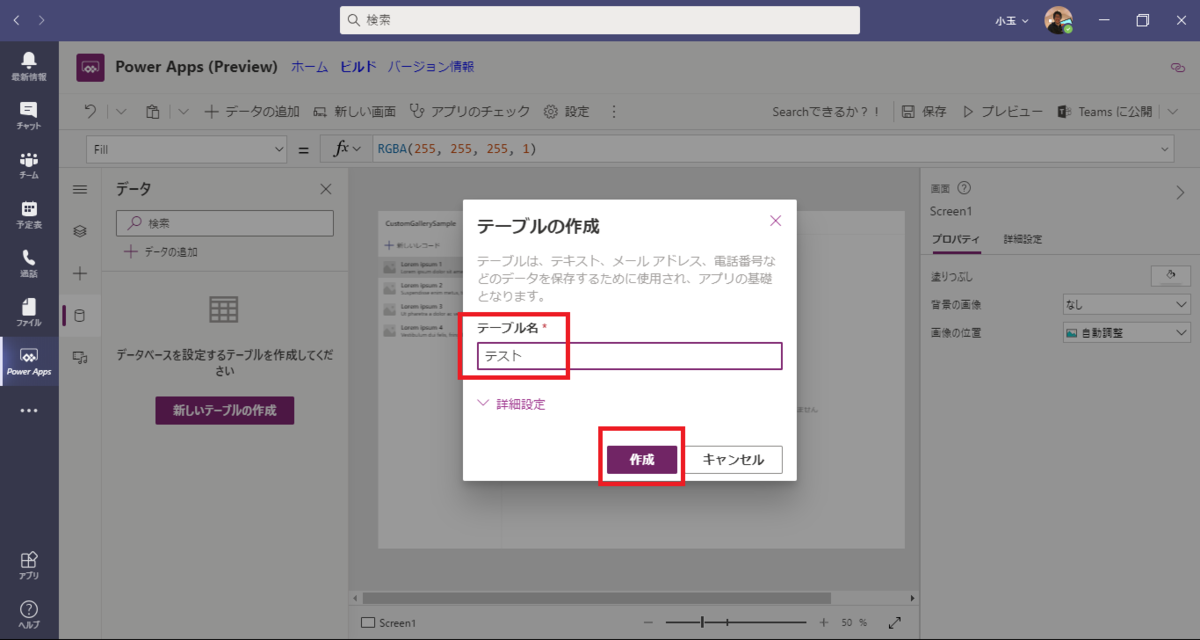This screenshot has height=640, width=1200.
Task: Click the zoom slider handle
Action: click(x=703, y=622)
